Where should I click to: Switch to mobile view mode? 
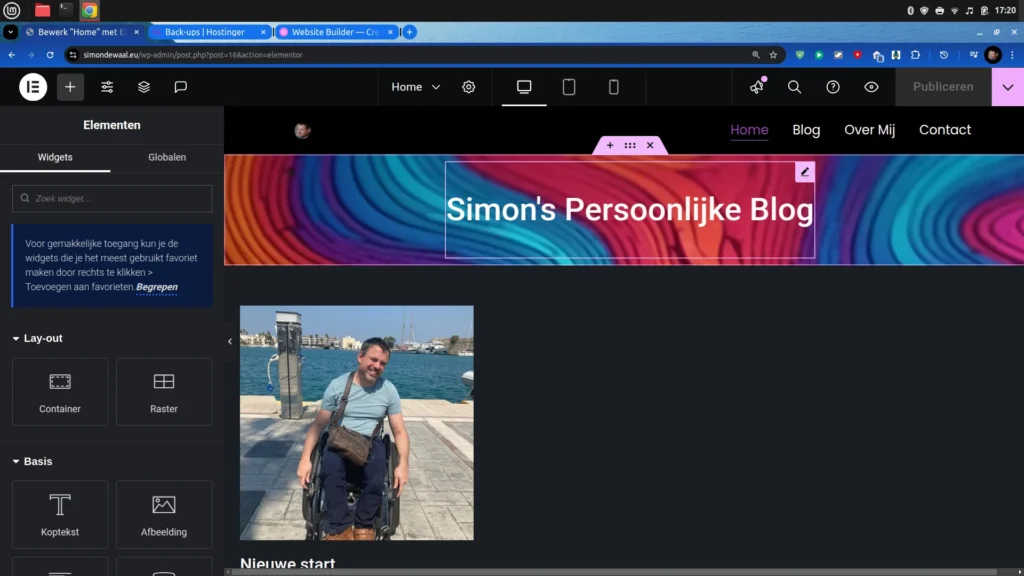pos(614,87)
